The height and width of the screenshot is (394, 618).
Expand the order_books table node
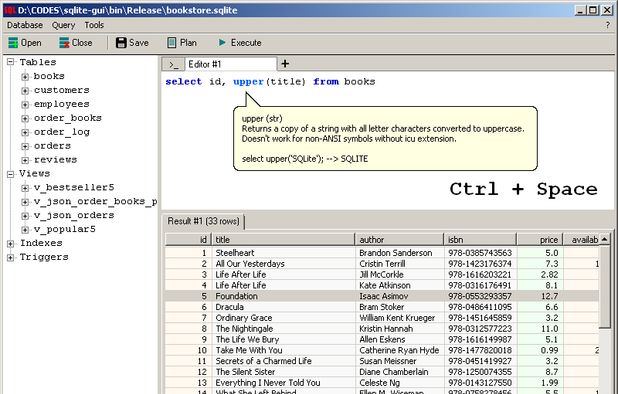[x=25, y=118]
